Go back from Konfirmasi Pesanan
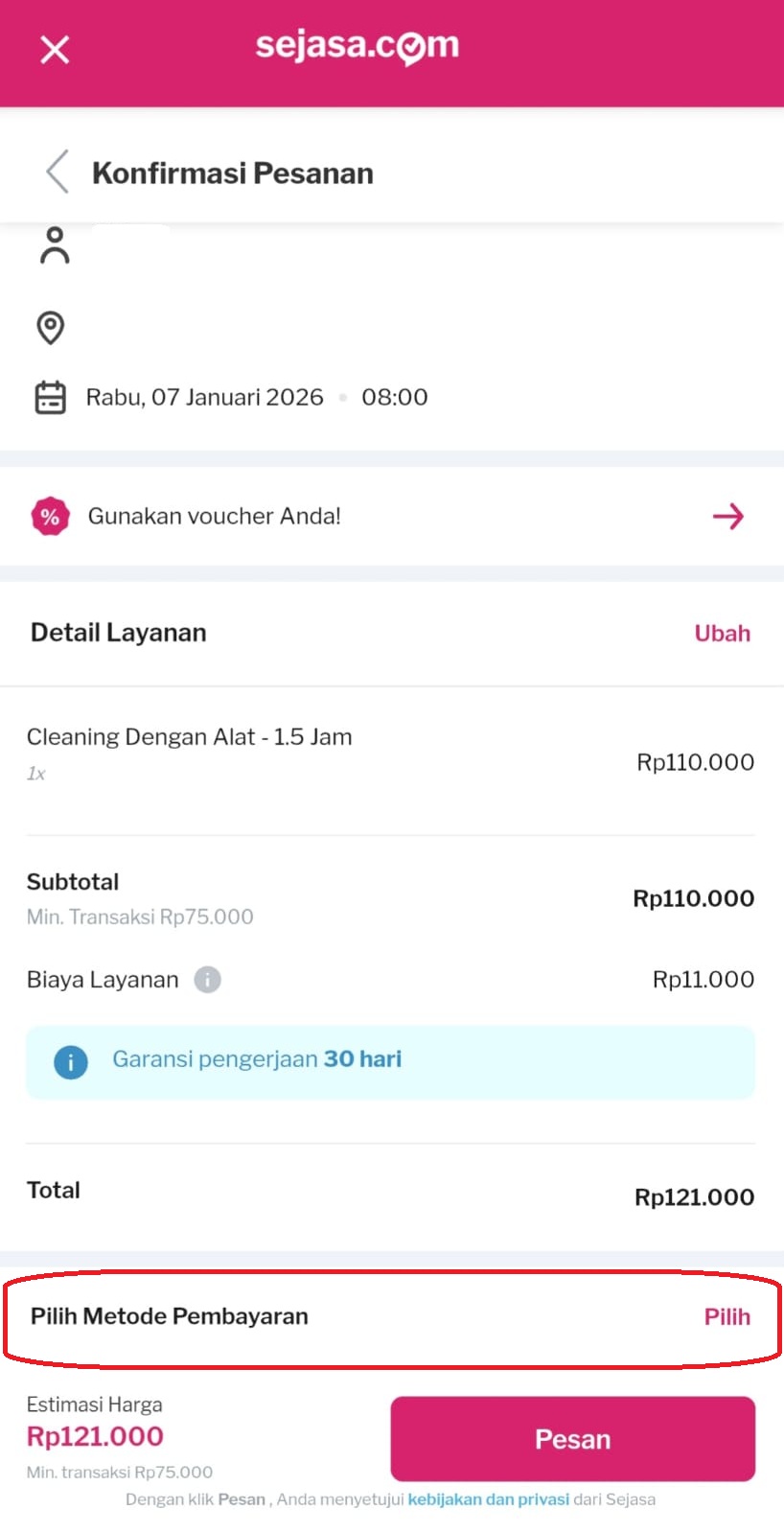The height and width of the screenshot is (1532, 784). 58,173
